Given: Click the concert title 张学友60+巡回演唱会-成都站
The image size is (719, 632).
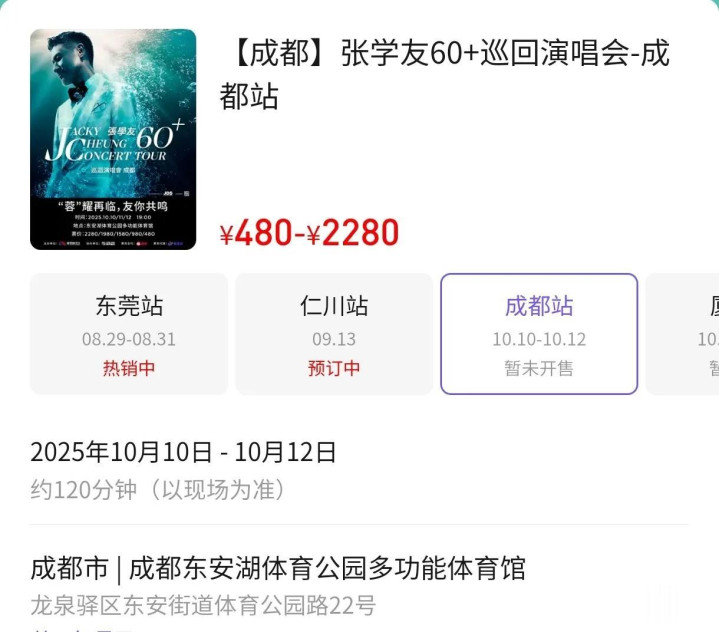Looking at the screenshot, I should click(x=445, y=75).
